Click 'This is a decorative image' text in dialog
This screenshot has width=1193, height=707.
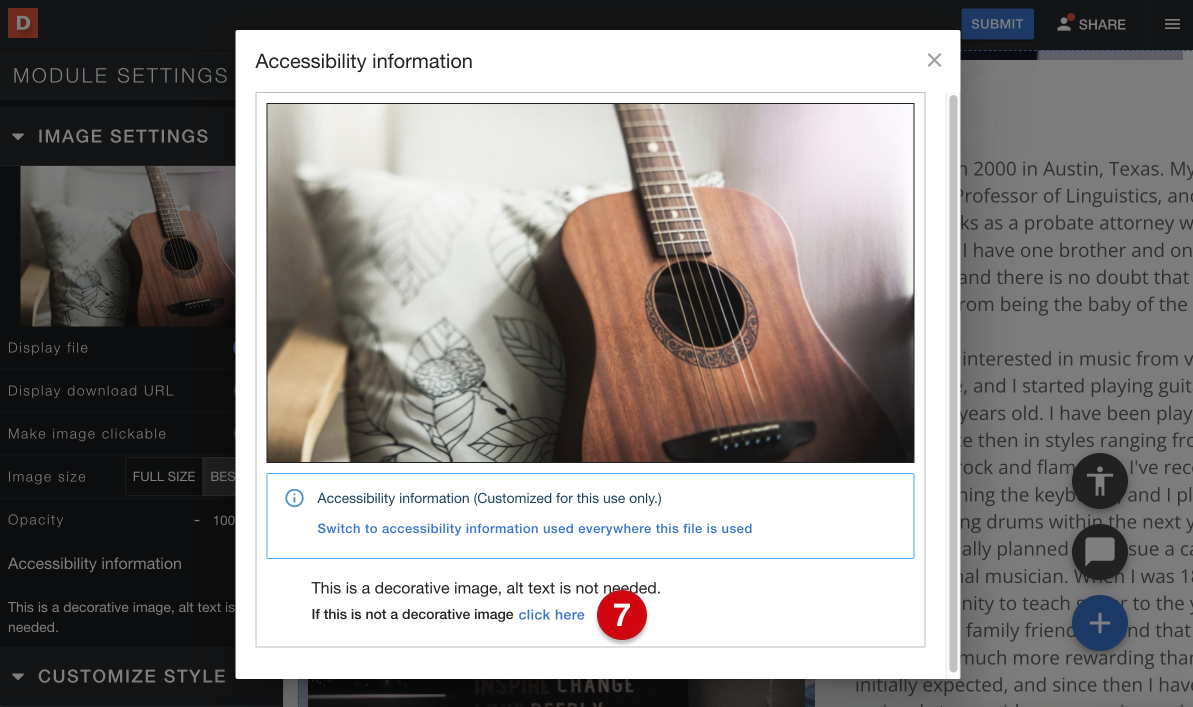[485, 588]
